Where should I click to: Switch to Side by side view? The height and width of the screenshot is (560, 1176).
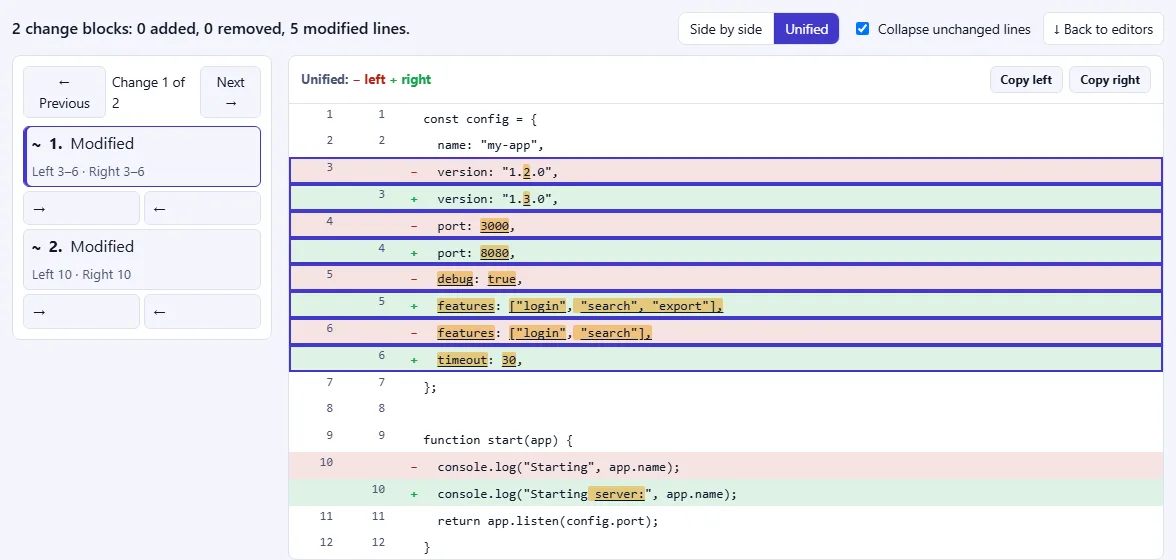coord(725,29)
